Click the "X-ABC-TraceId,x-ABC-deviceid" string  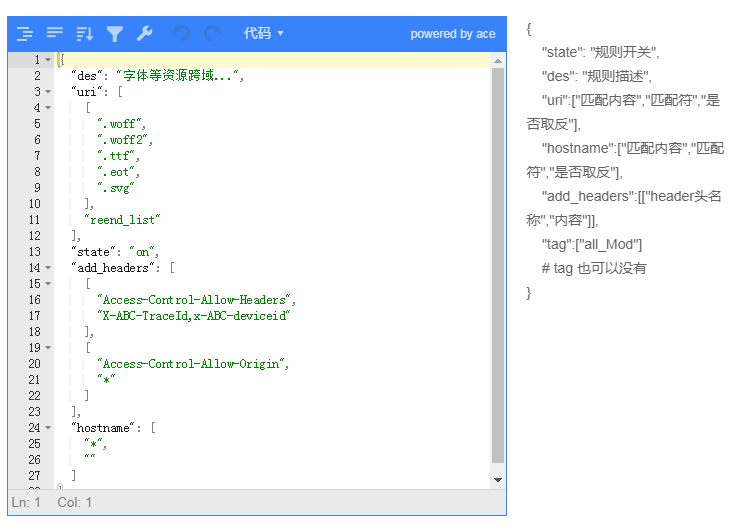coord(194,316)
